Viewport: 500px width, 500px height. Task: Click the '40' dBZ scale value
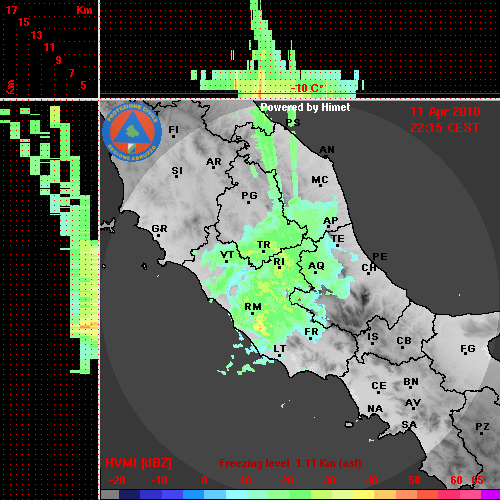point(372,480)
